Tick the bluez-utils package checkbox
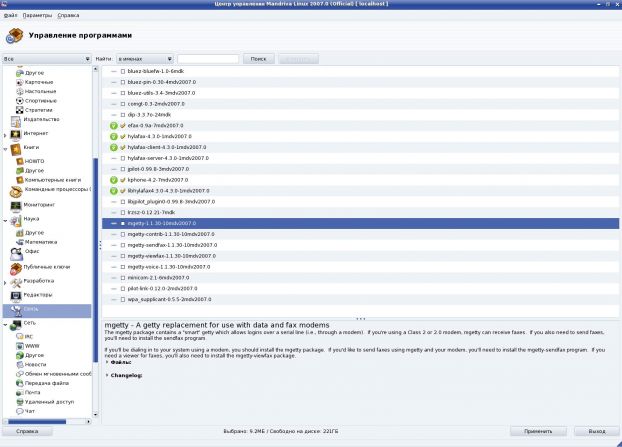Viewport: 622px width, 447px height. click(123, 93)
